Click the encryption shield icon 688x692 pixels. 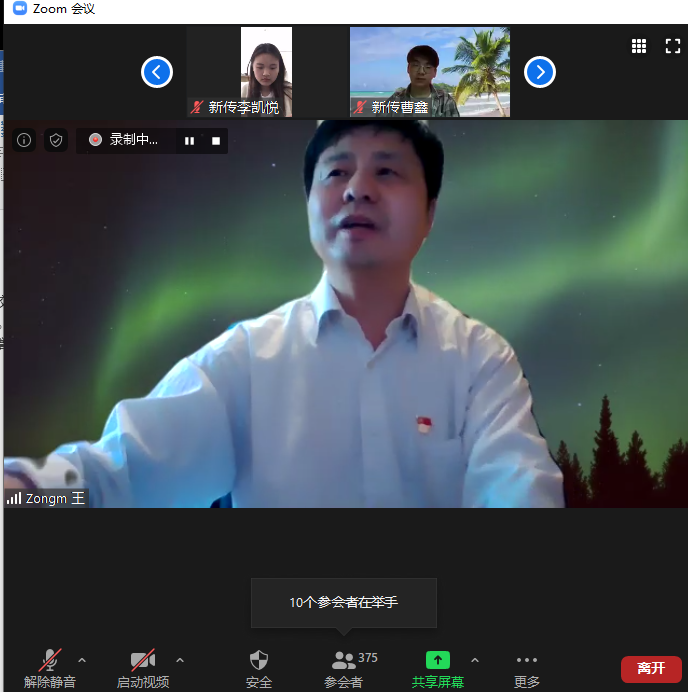point(56,140)
